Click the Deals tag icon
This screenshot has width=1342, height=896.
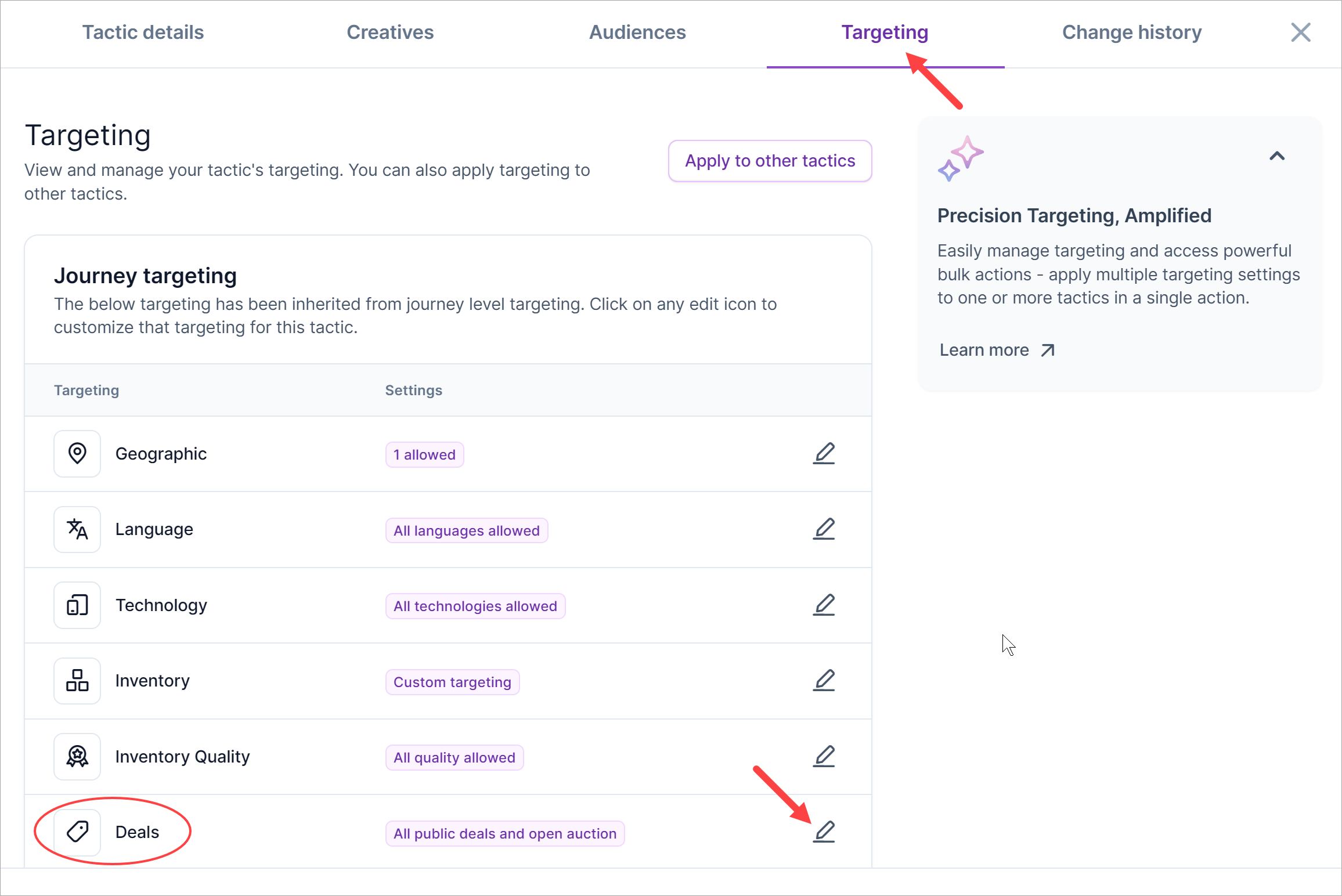pyautogui.click(x=77, y=832)
